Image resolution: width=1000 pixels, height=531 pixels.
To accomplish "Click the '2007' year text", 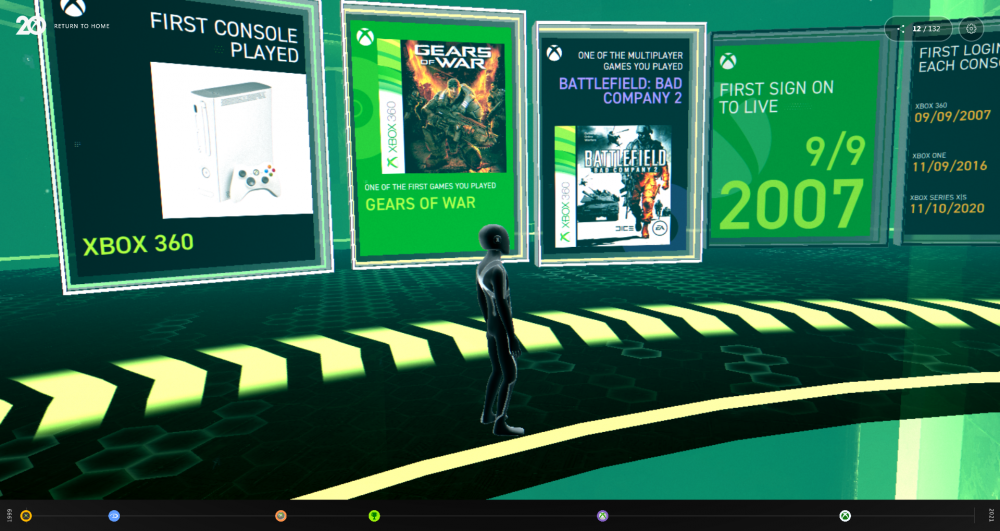I will (x=791, y=205).
